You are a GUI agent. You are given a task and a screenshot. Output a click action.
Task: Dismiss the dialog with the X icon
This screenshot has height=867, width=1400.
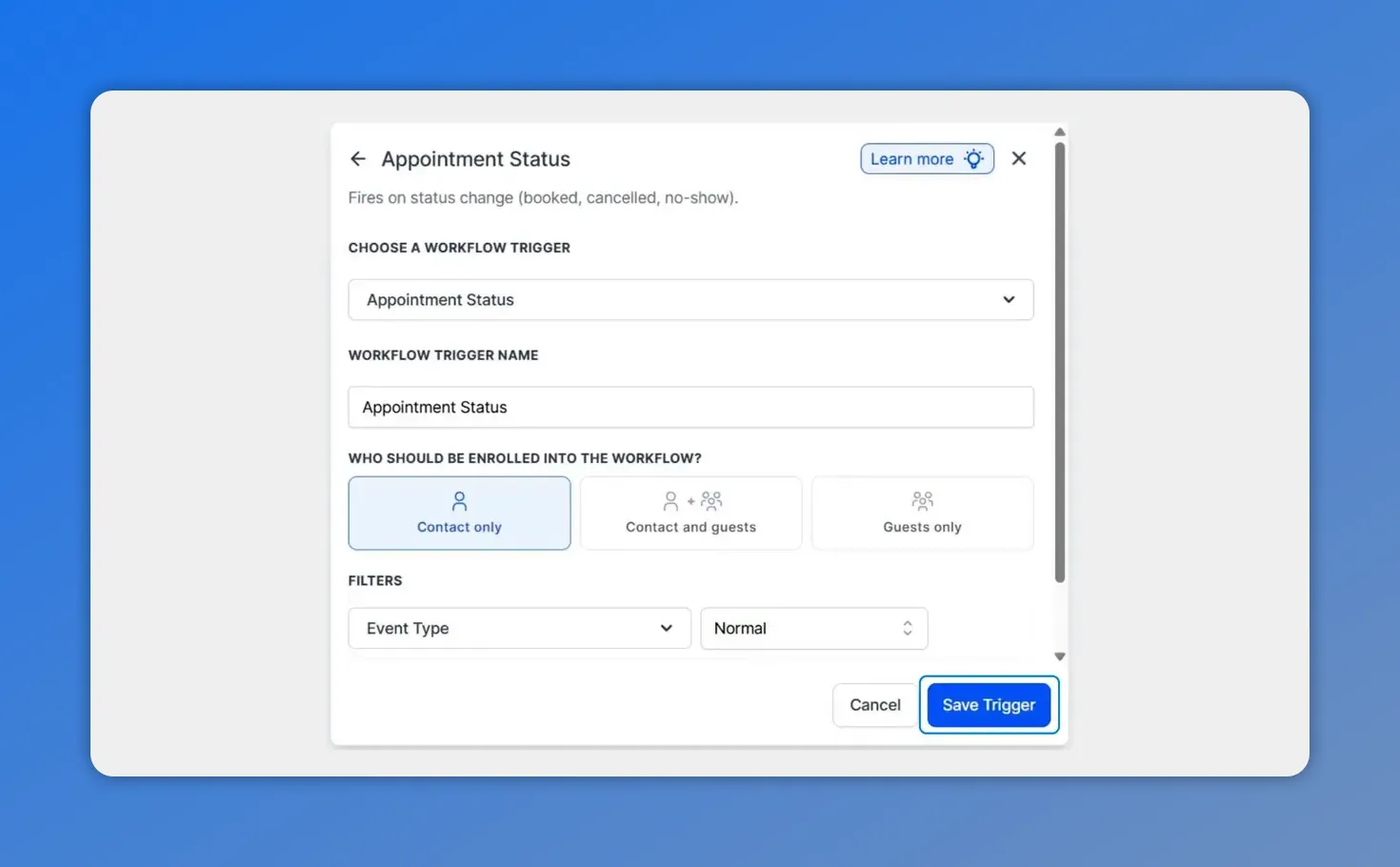1018,158
